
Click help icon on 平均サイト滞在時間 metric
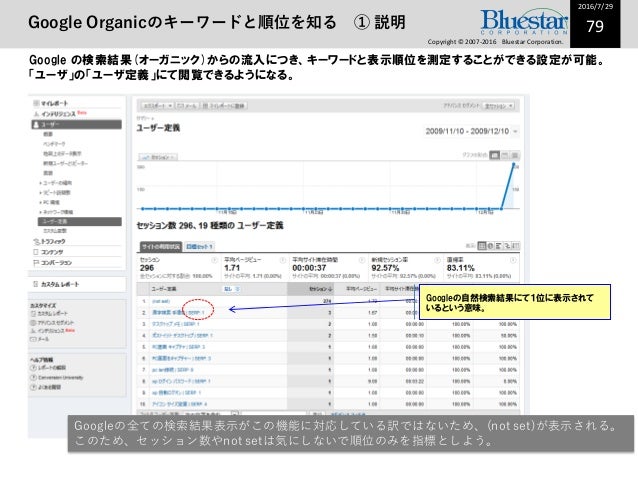(361, 260)
